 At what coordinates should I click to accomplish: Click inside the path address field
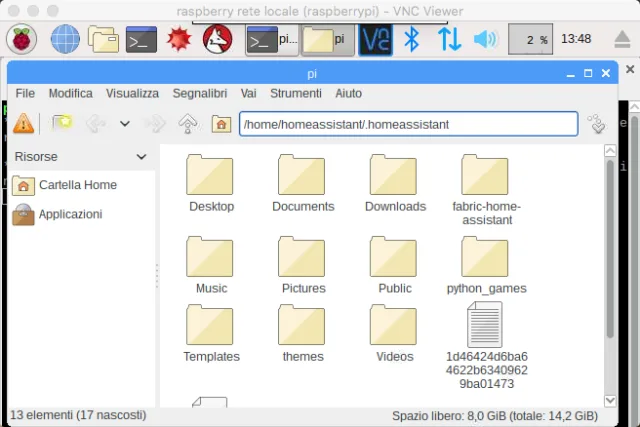[408, 124]
